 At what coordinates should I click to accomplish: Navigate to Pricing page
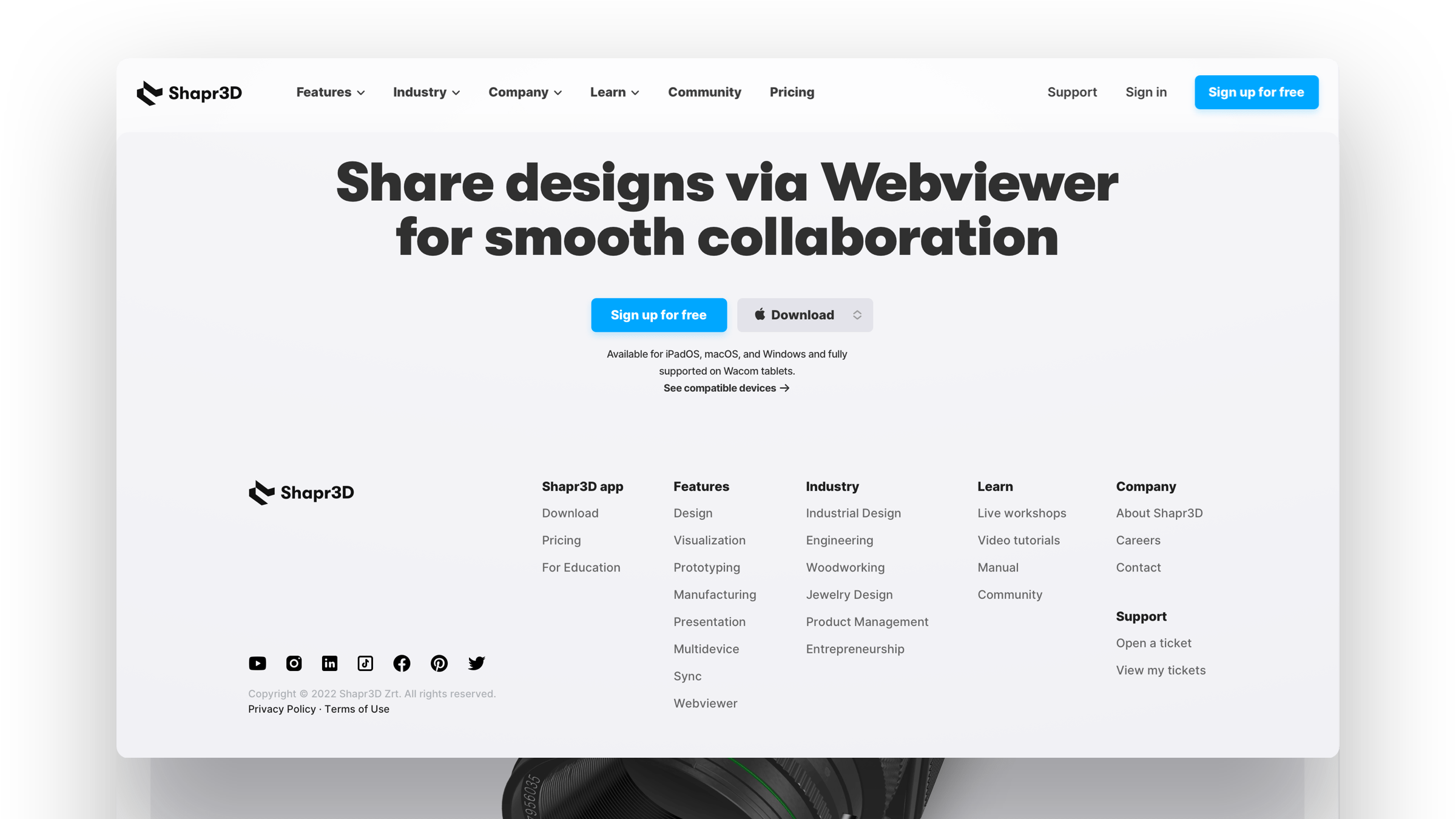click(x=791, y=92)
